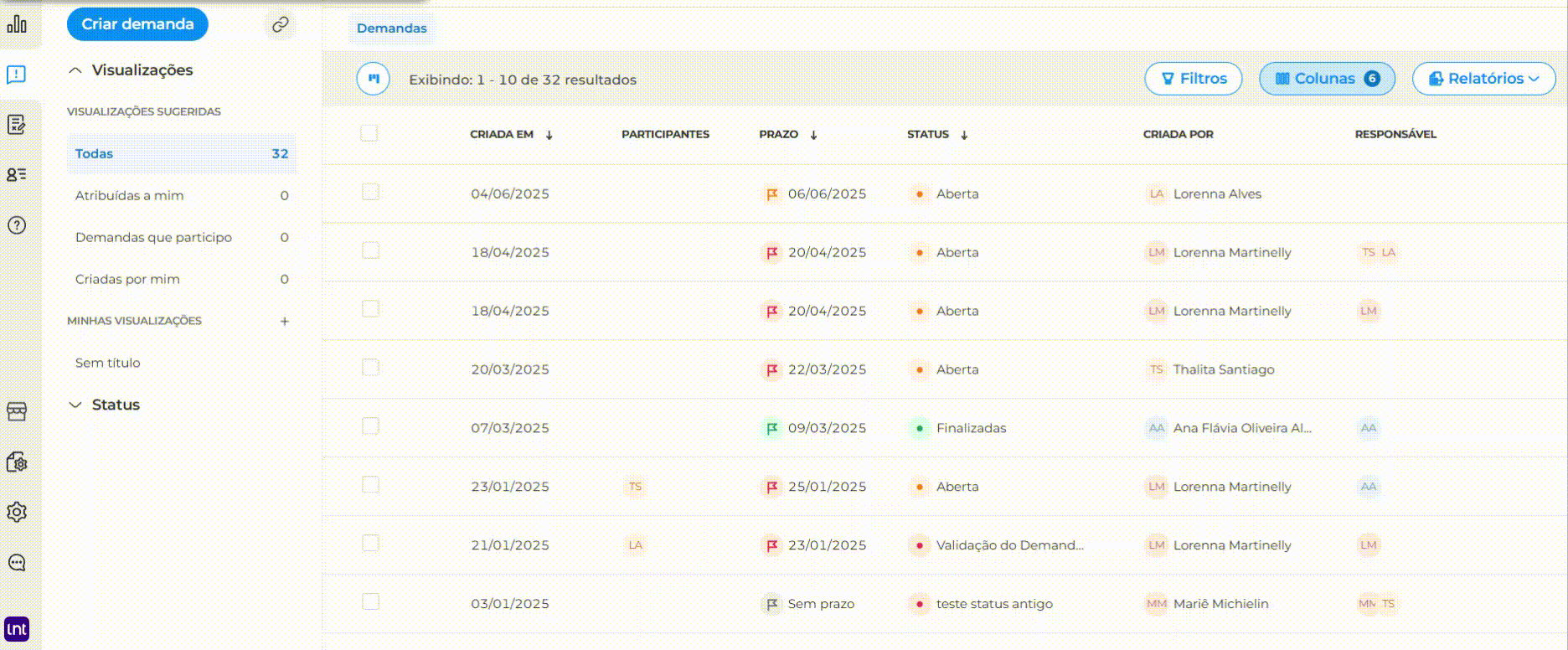Check the row created 04/06/2025
This screenshot has width=1568, height=650.
click(370, 192)
